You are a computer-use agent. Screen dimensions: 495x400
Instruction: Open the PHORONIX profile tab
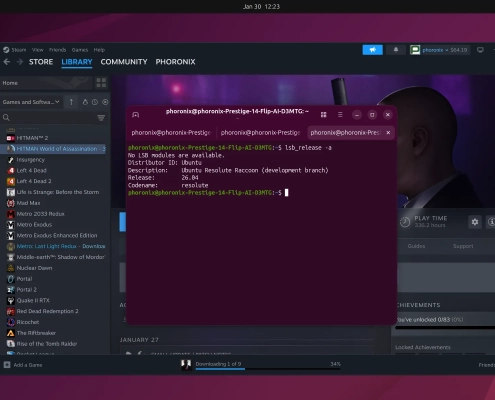175,62
